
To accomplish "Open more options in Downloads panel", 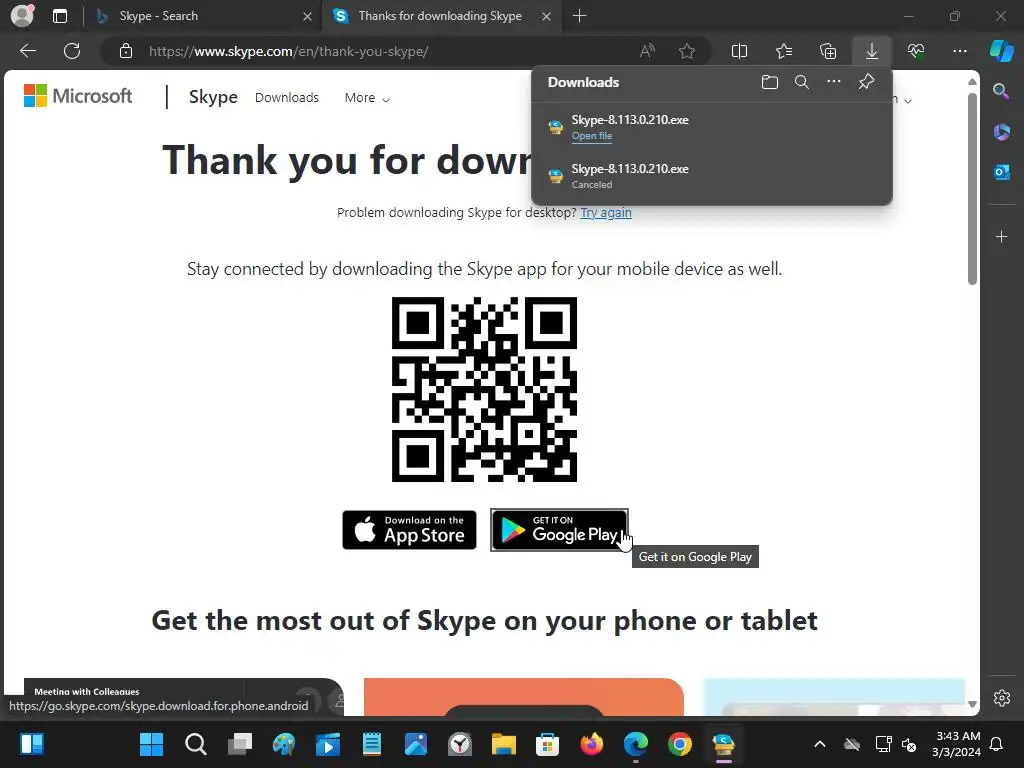I will click(834, 82).
